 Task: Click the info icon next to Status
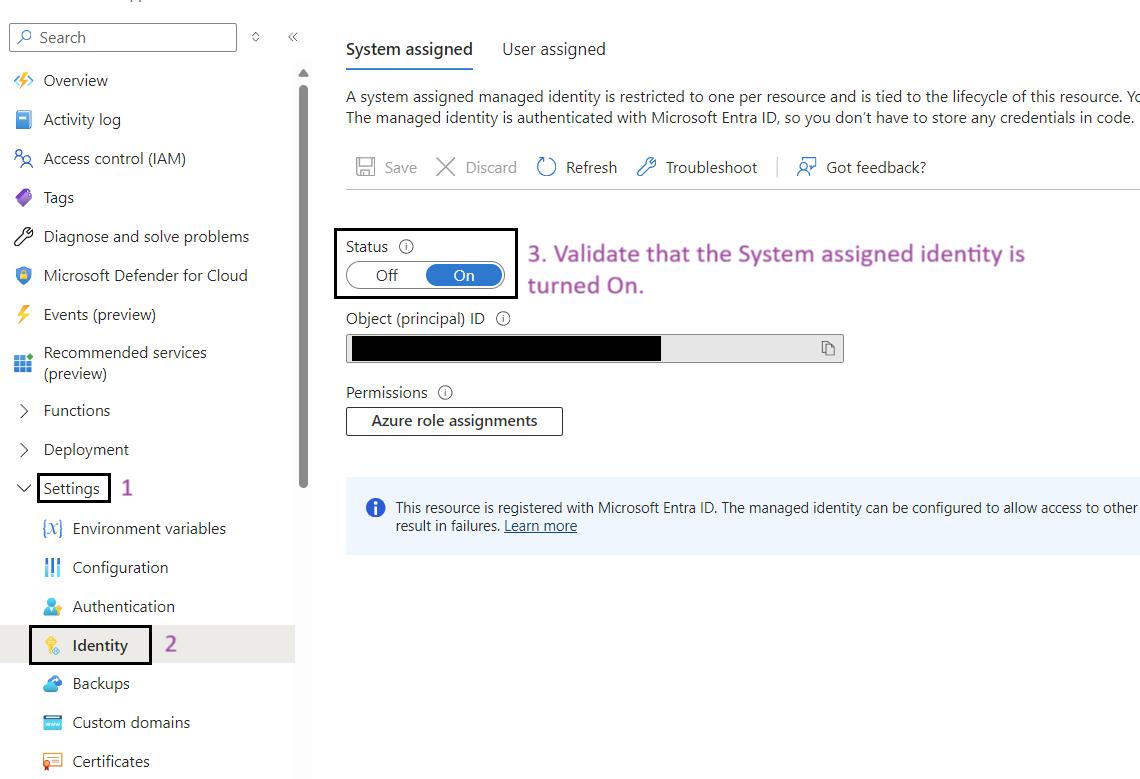tap(406, 247)
